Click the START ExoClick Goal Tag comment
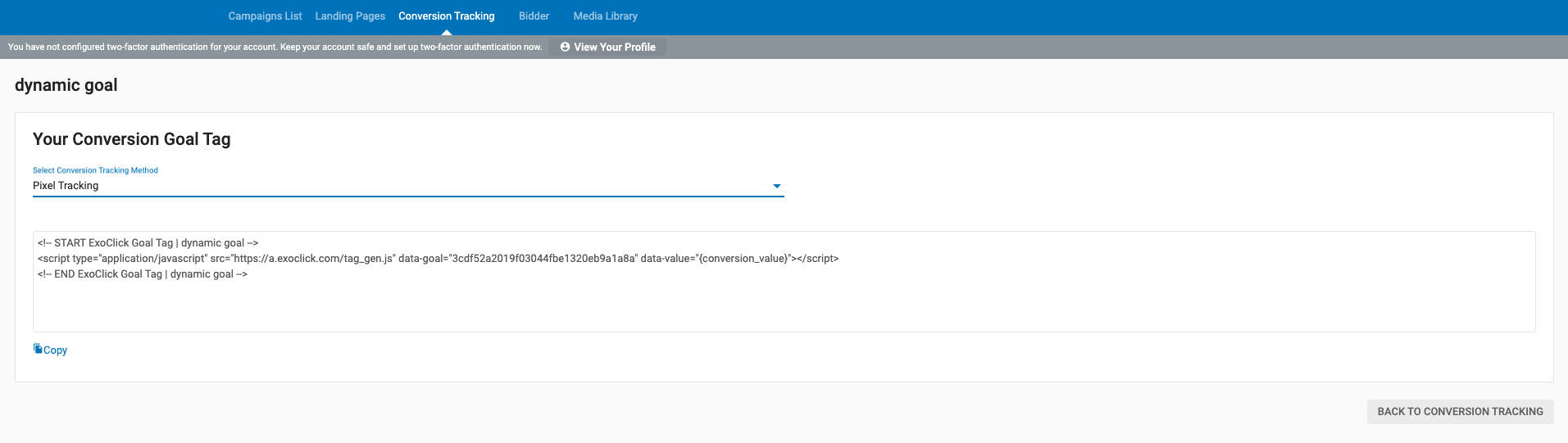Image resolution: width=1568 pixels, height=443 pixels. coord(148,243)
